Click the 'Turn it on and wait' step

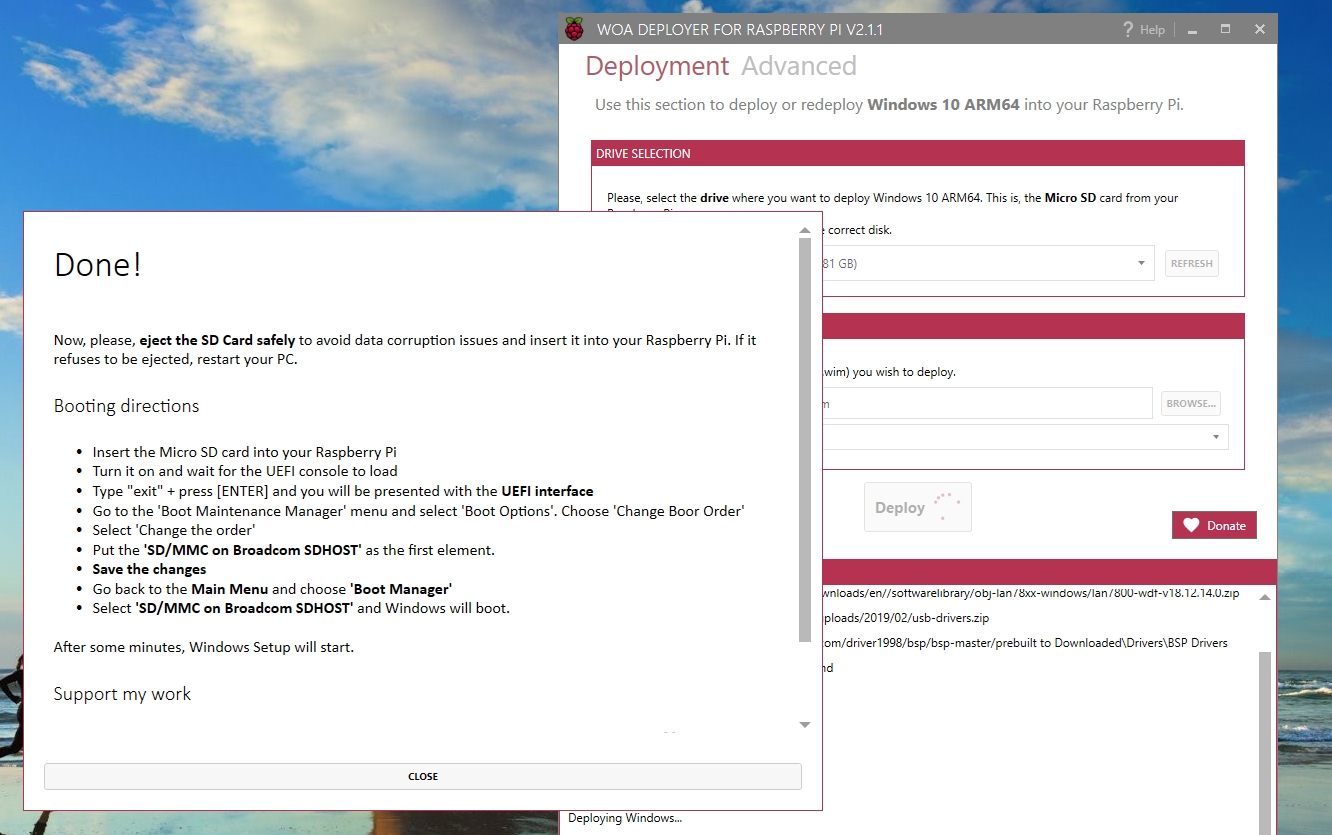(245, 471)
